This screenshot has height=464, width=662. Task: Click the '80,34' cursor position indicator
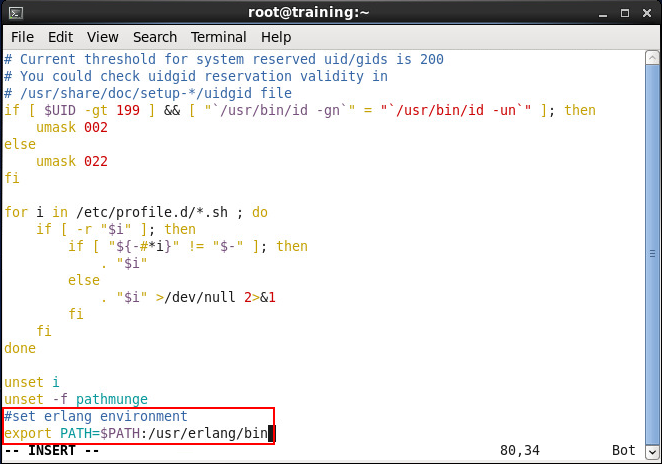point(520,450)
